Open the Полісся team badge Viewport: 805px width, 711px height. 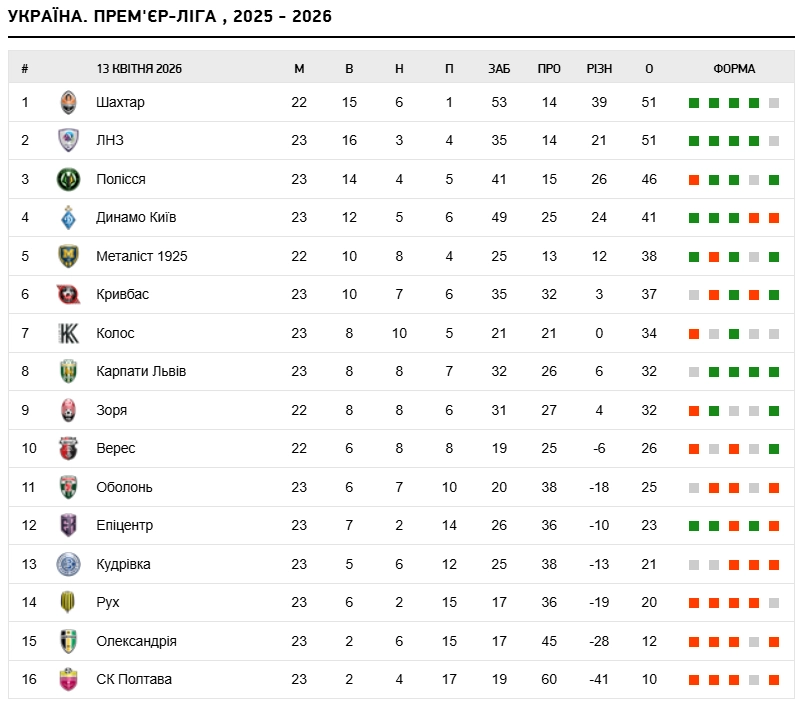click(68, 179)
